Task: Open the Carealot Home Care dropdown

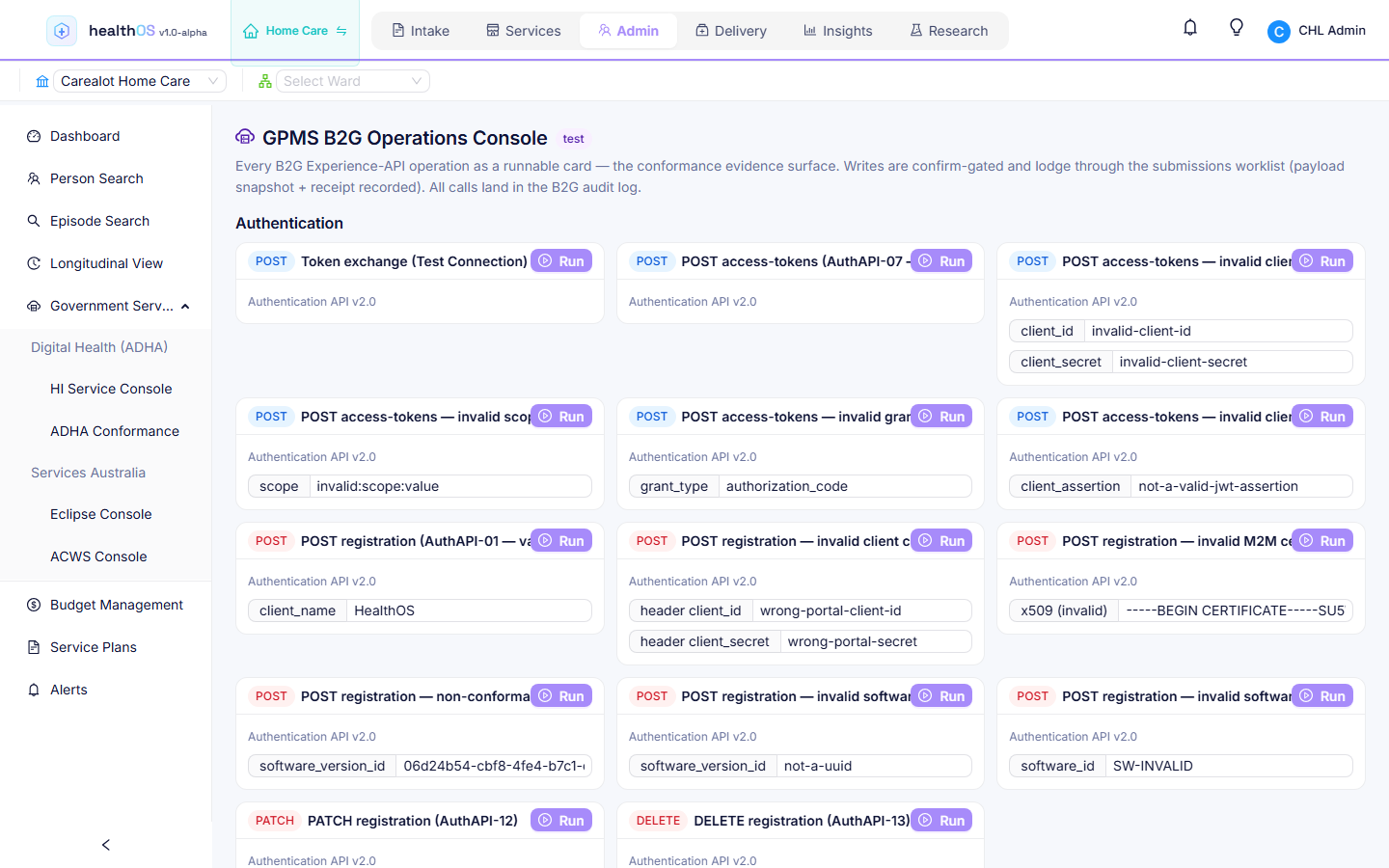Action: (x=140, y=81)
